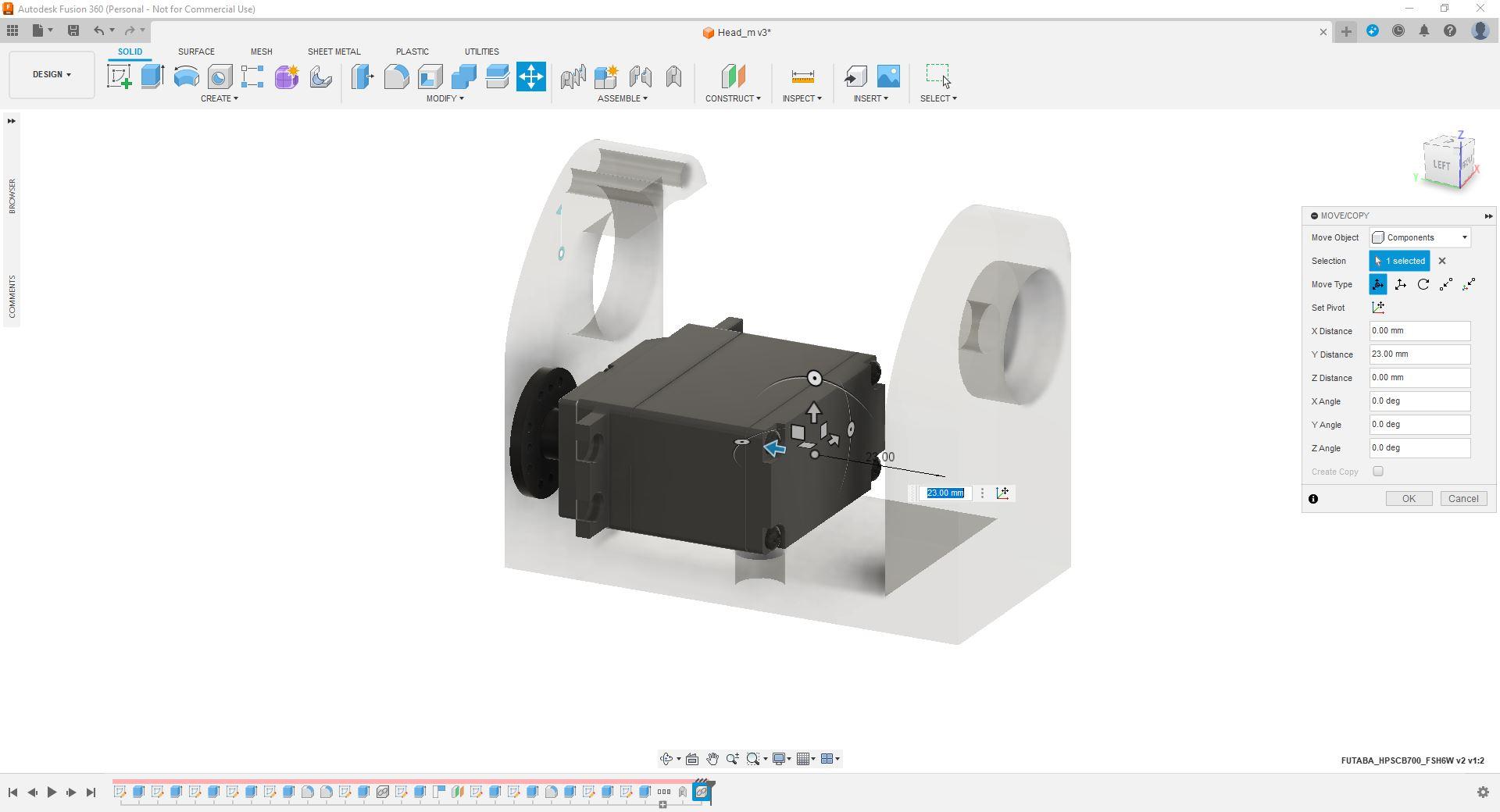This screenshot has height=812, width=1500.
Task: Click the New Component assemble icon
Action: 606,77
